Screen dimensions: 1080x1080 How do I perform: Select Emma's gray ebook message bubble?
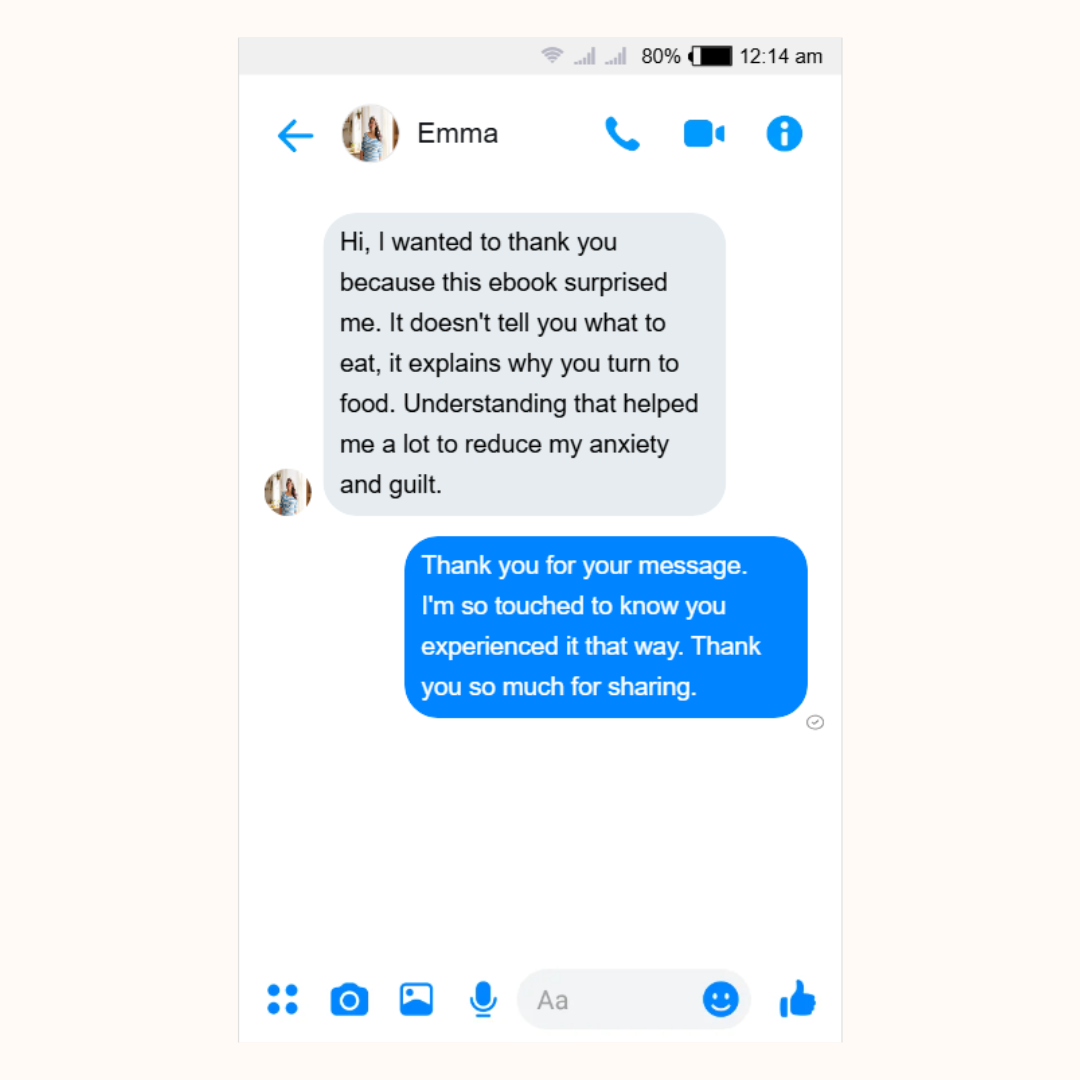pyautogui.click(x=524, y=364)
